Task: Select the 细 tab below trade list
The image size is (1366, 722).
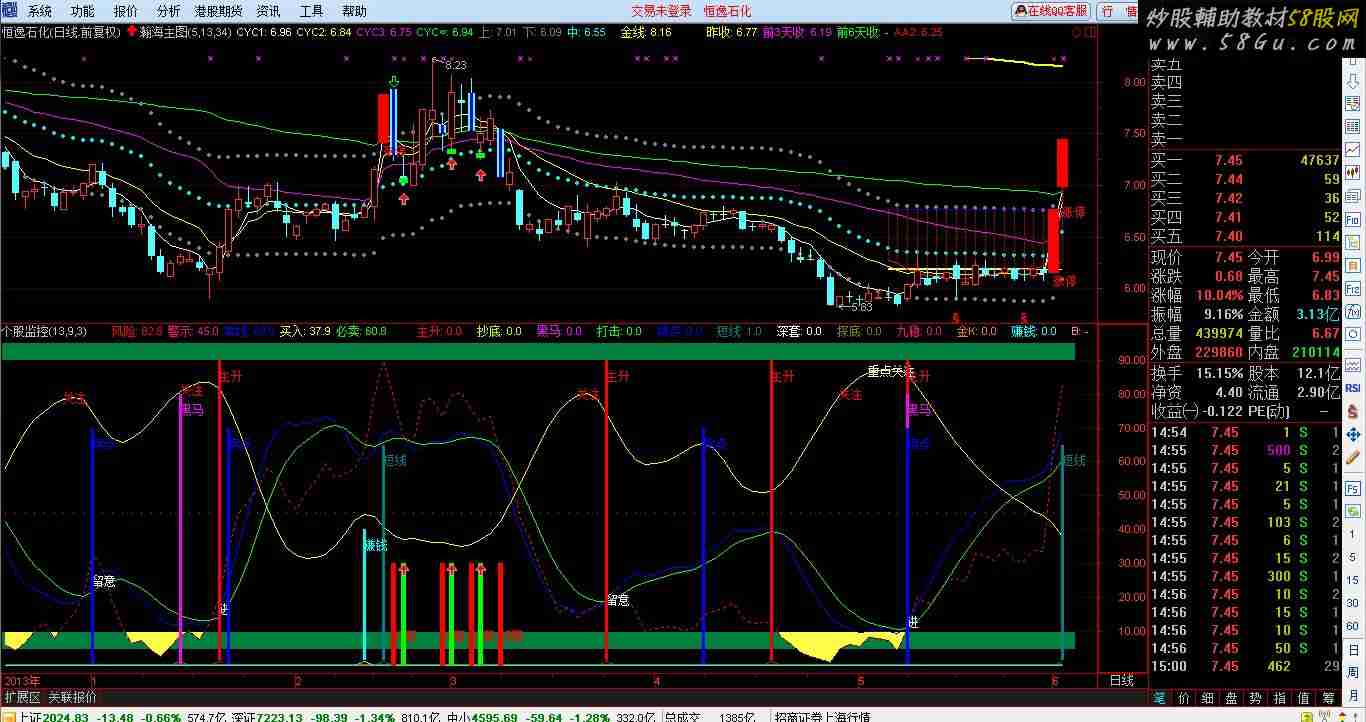Action: pos(1207,697)
